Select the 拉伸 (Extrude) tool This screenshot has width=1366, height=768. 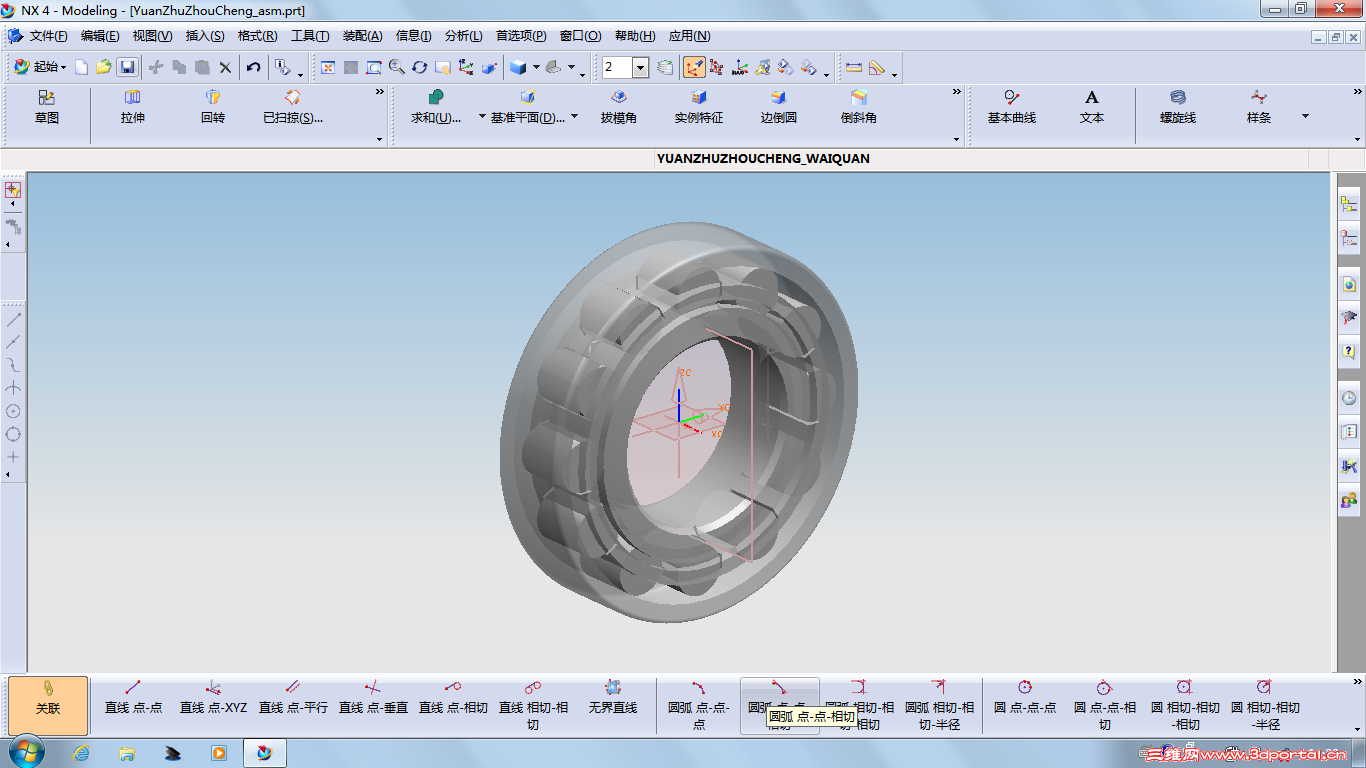click(133, 108)
